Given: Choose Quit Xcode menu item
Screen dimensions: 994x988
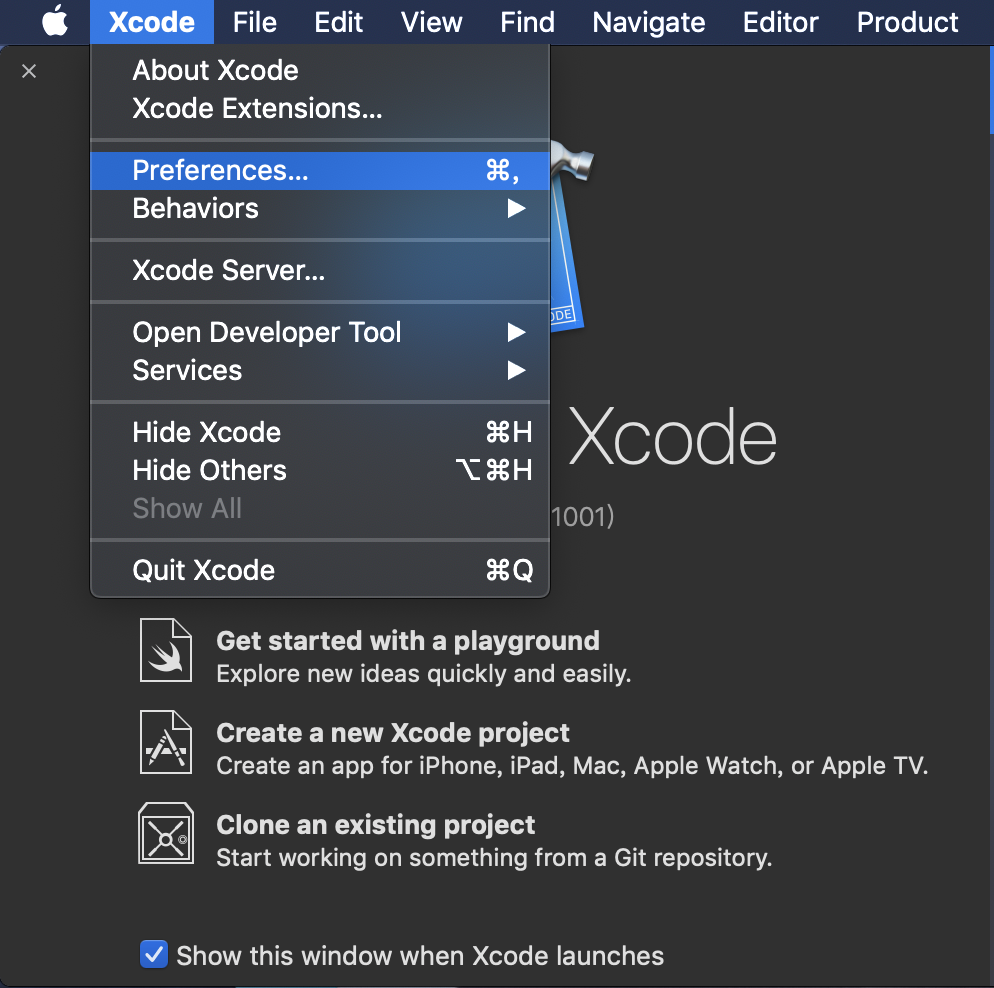Looking at the screenshot, I should click(320, 570).
